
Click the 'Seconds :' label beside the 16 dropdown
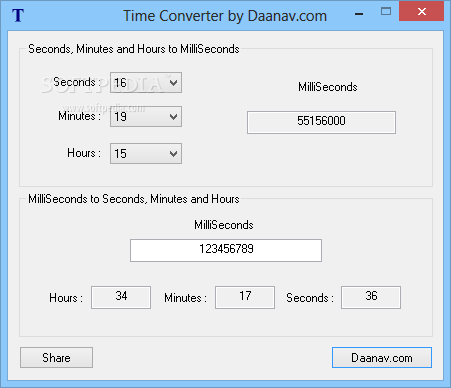[77, 82]
